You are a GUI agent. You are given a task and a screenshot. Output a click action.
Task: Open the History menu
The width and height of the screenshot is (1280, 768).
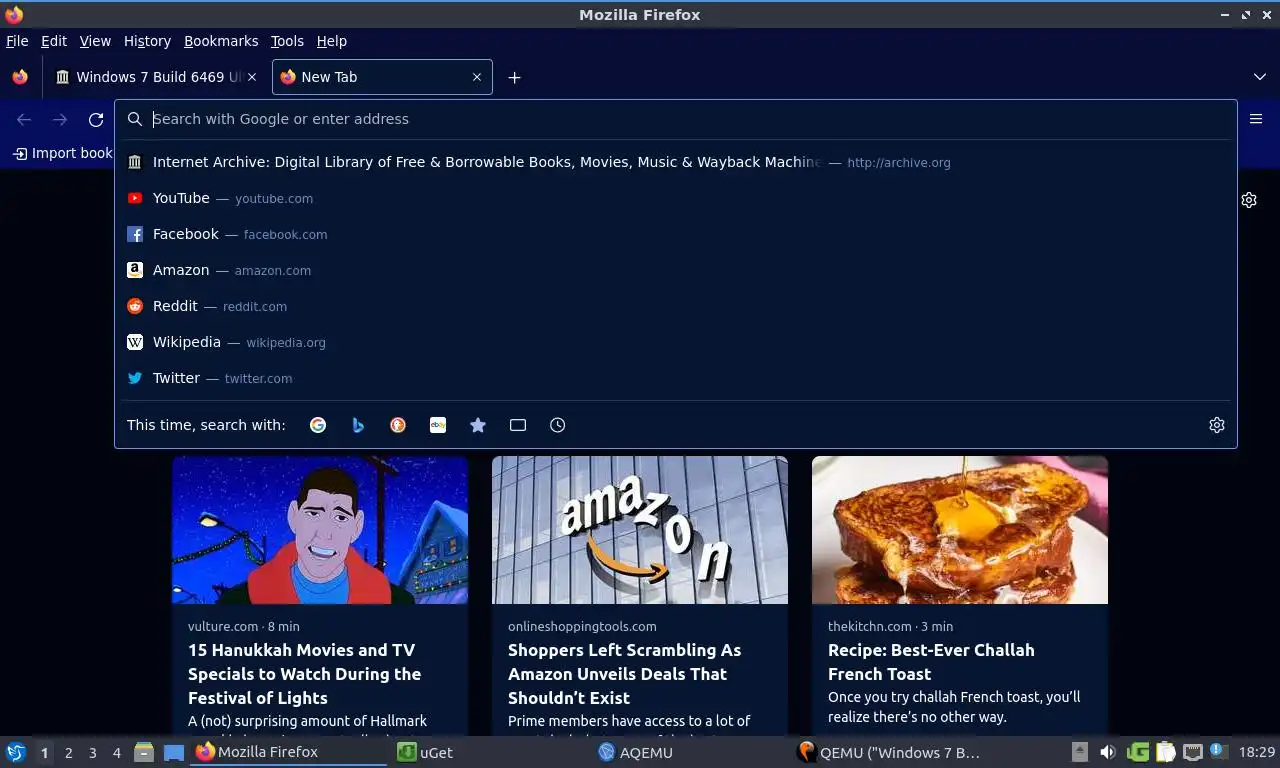tap(148, 41)
